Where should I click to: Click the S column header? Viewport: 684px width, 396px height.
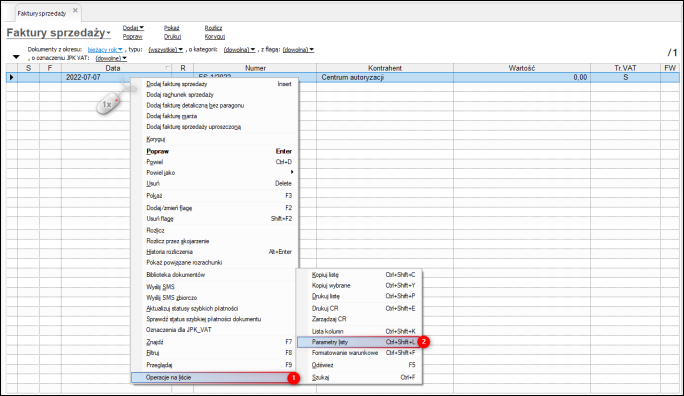pyautogui.click(x=28, y=68)
